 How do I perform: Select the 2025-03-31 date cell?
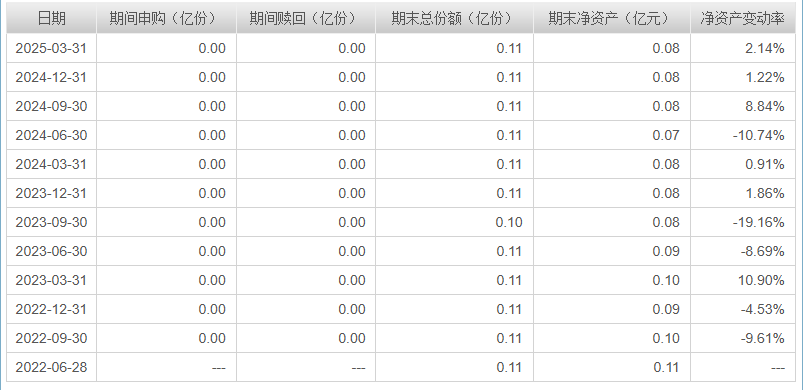point(51,48)
